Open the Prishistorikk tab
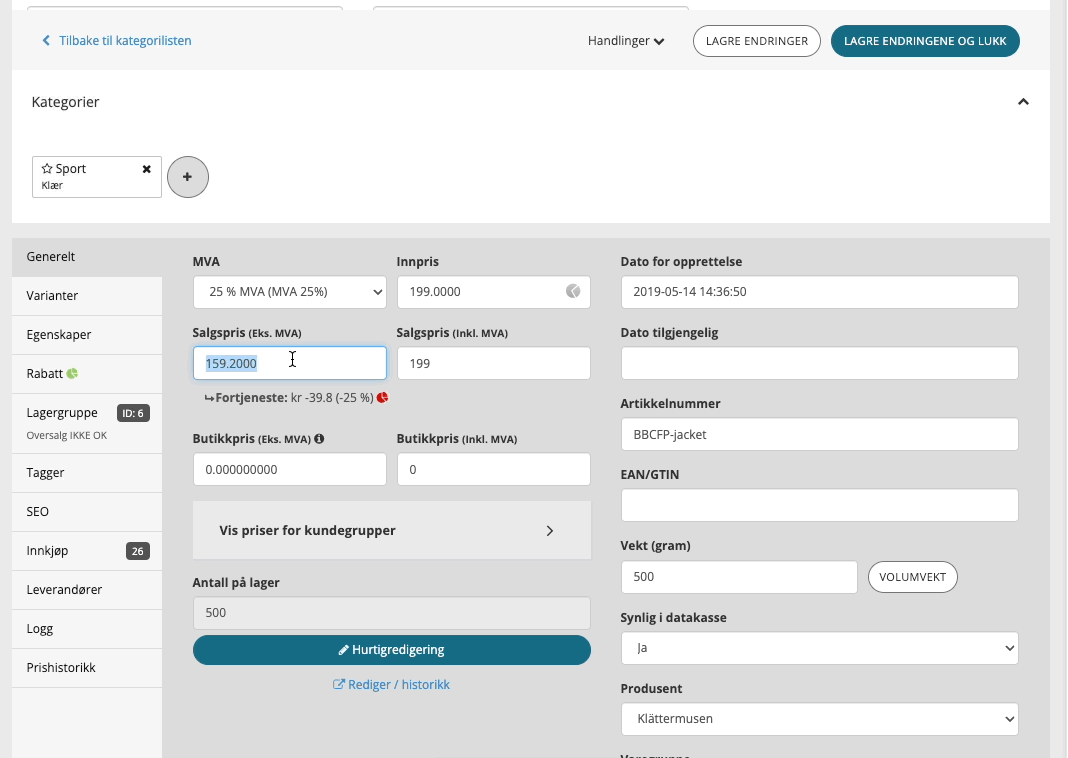 pos(61,667)
